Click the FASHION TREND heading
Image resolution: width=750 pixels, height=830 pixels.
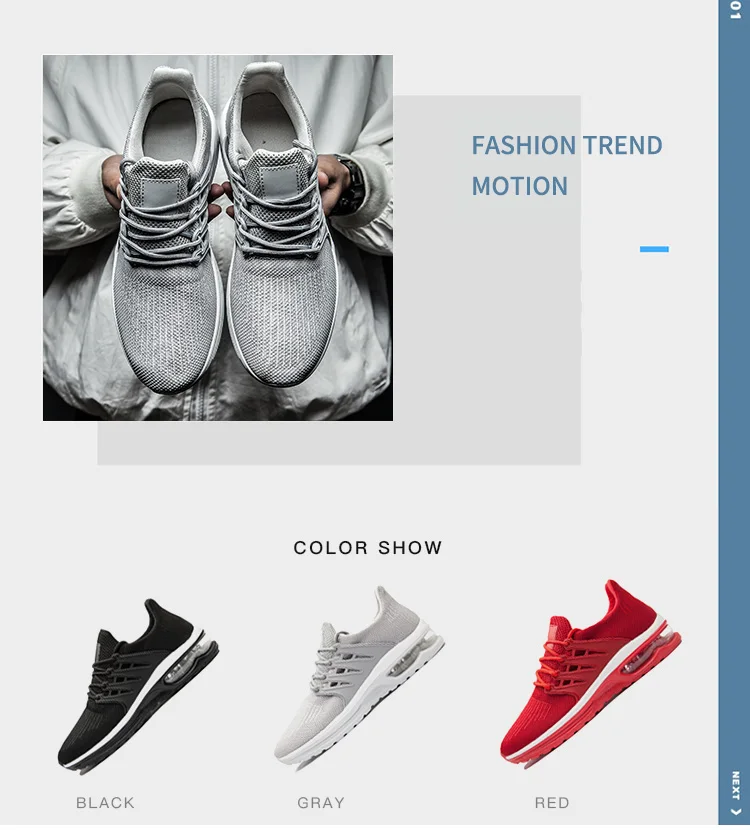point(567,145)
